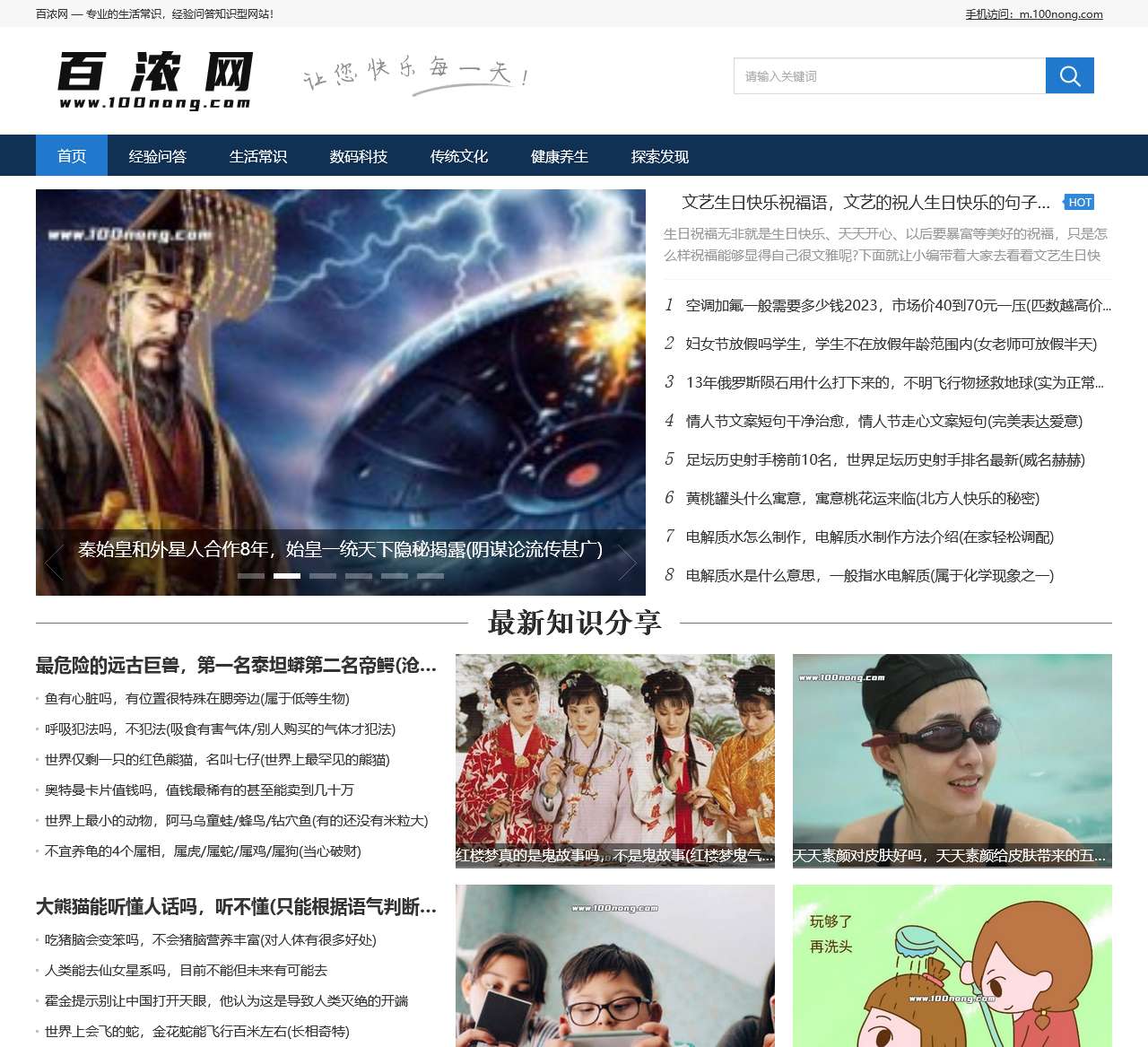The width and height of the screenshot is (1148, 1047).
Task: Open ranked article 电解质水是什么意思
Action: [869, 575]
